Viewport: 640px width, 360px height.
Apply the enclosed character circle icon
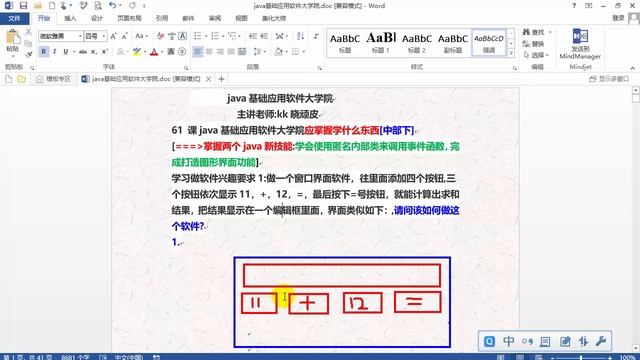(182, 51)
